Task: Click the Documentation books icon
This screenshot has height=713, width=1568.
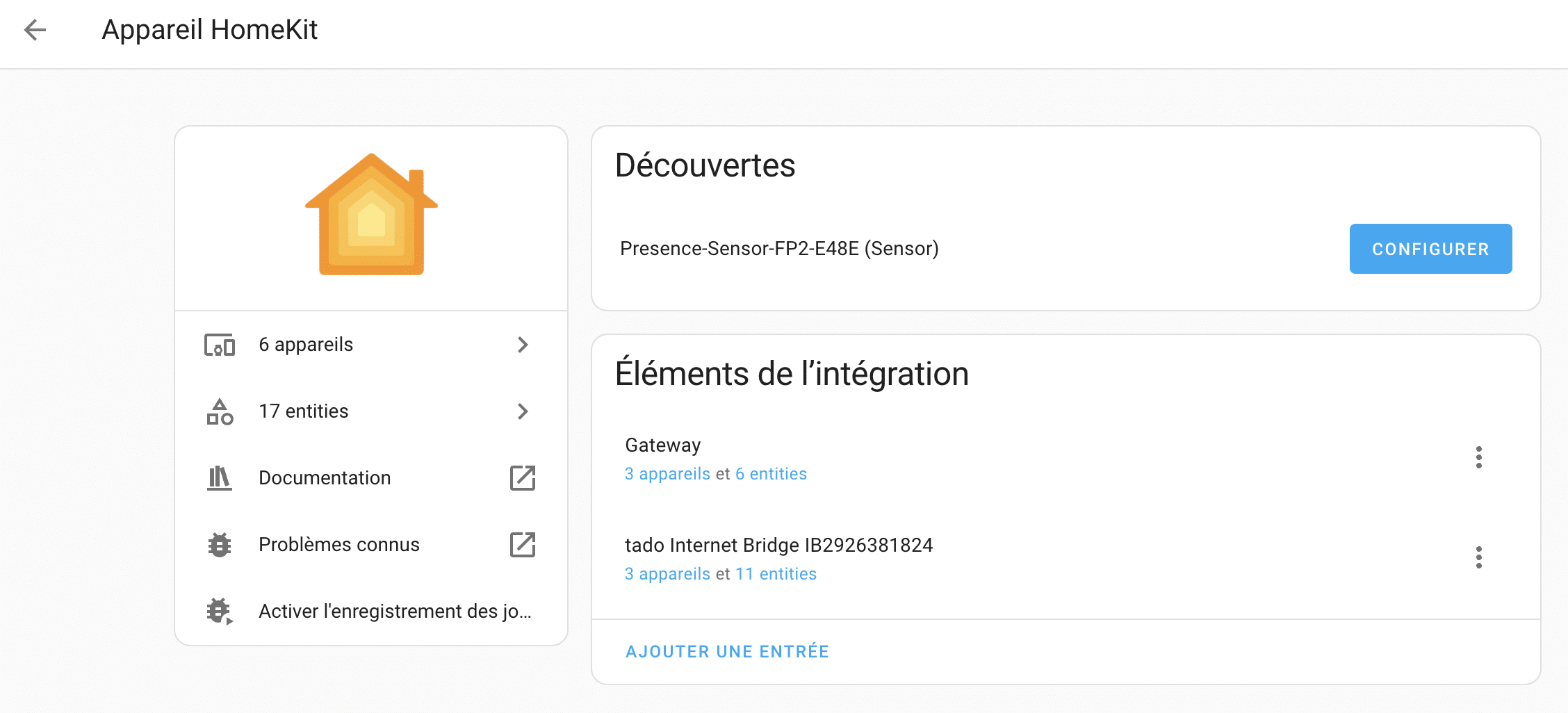Action: pos(220,478)
